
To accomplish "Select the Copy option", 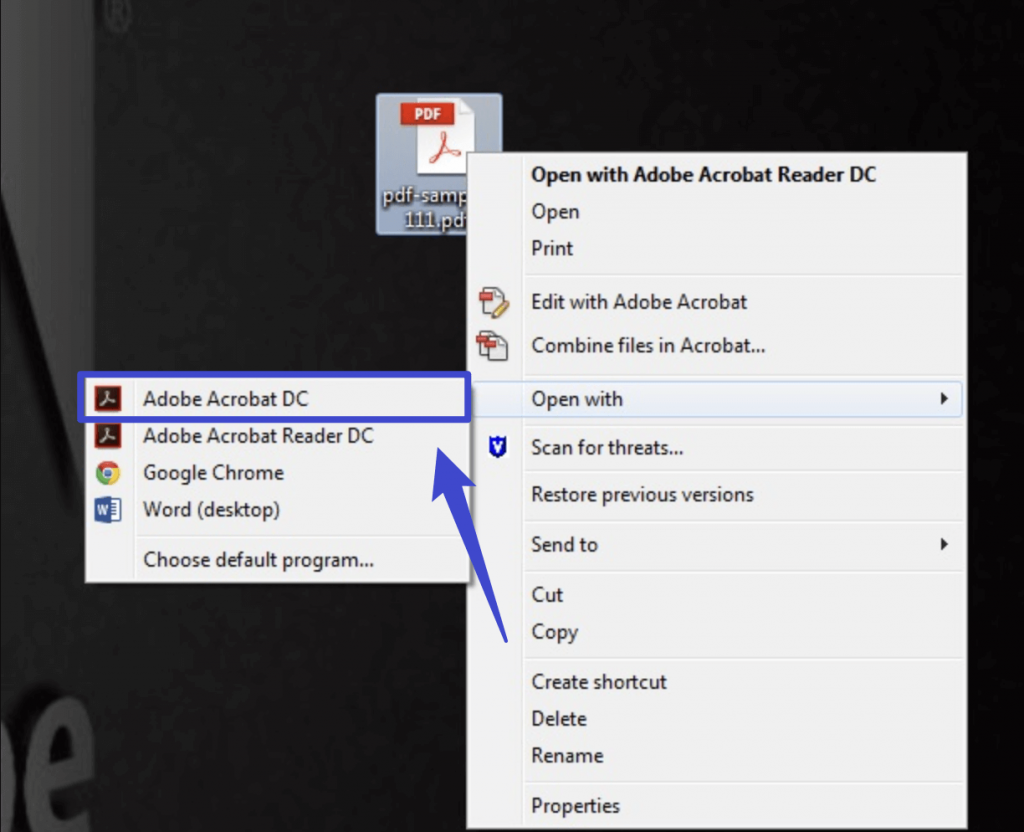I will 555,632.
